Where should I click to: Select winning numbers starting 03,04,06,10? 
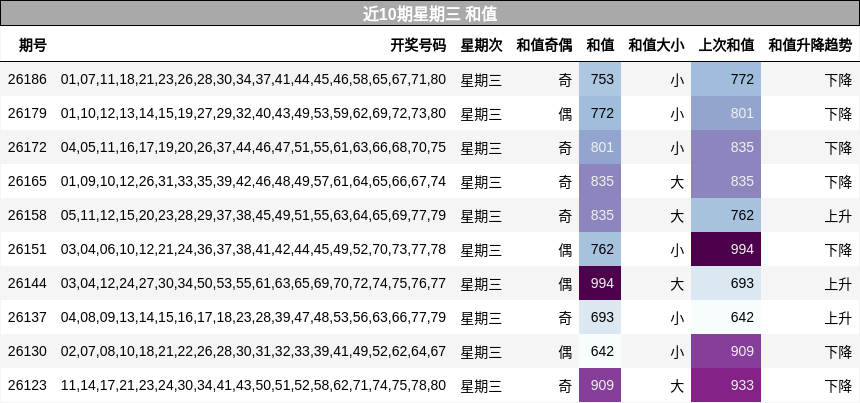tap(253, 249)
